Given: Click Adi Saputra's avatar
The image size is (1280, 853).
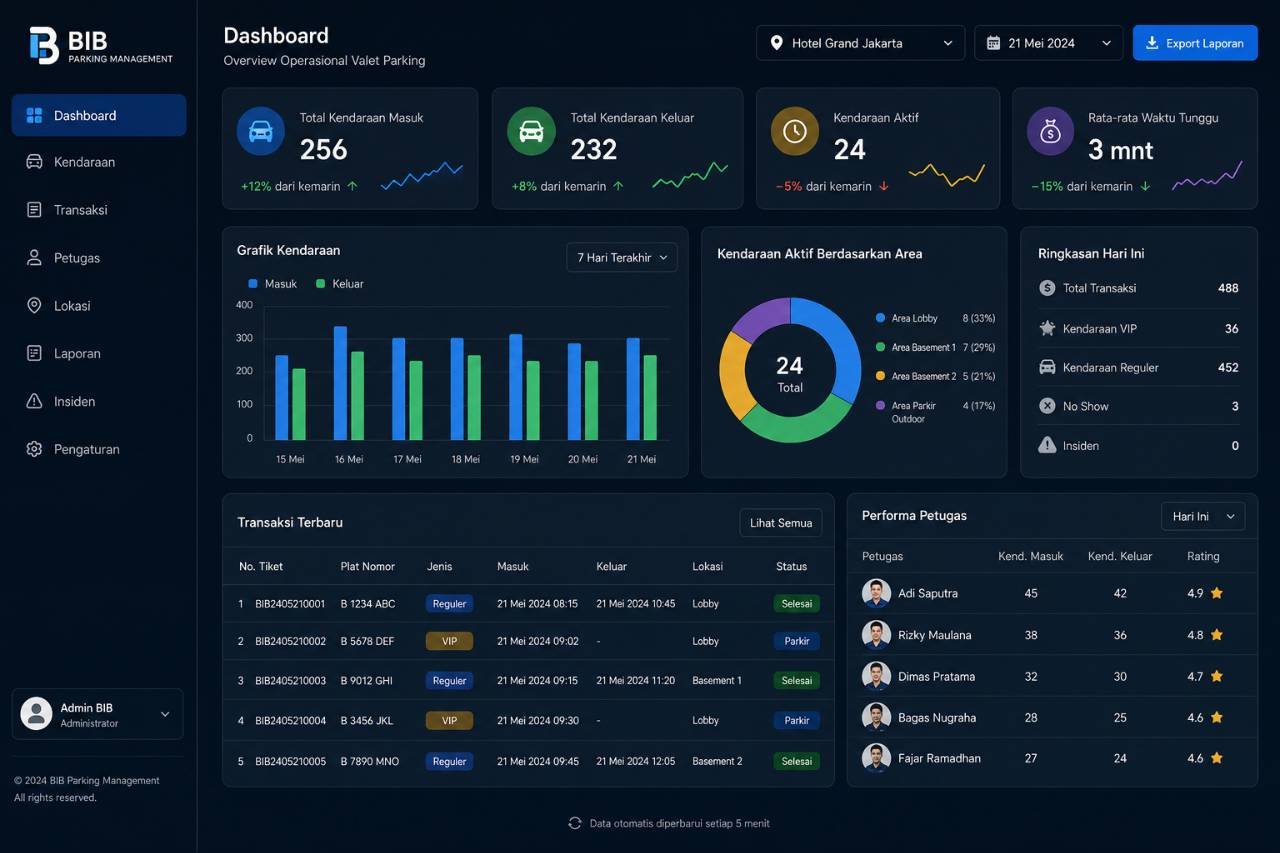Looking at the screenshot, I should pos(876,593).
